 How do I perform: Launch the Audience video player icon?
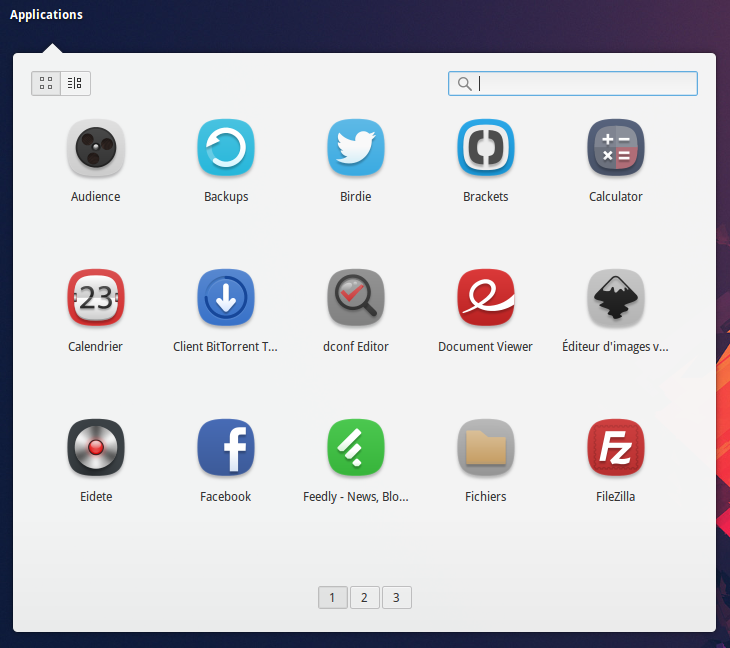[95, 148]
